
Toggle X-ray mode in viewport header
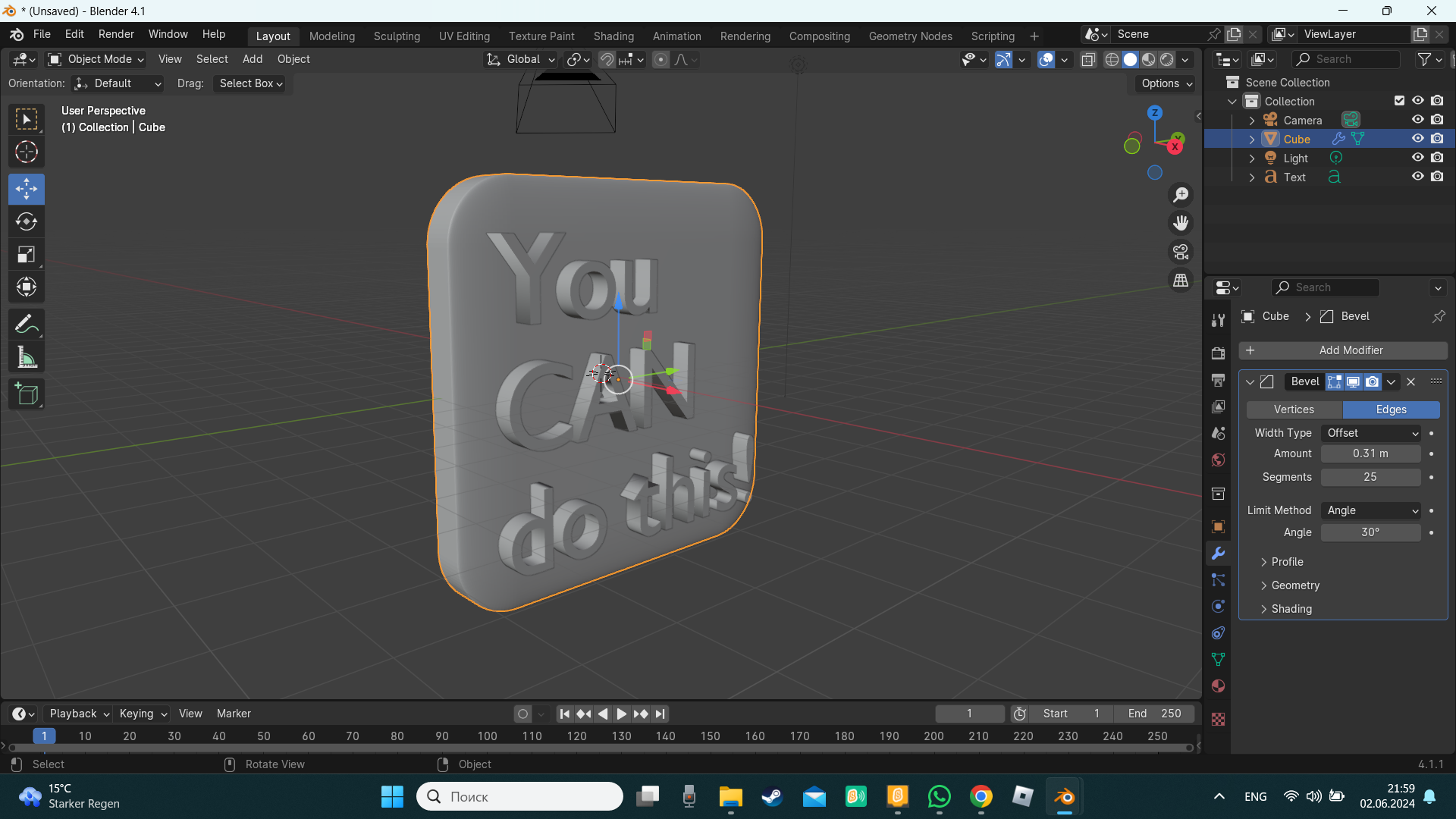tap(1088, 60)
